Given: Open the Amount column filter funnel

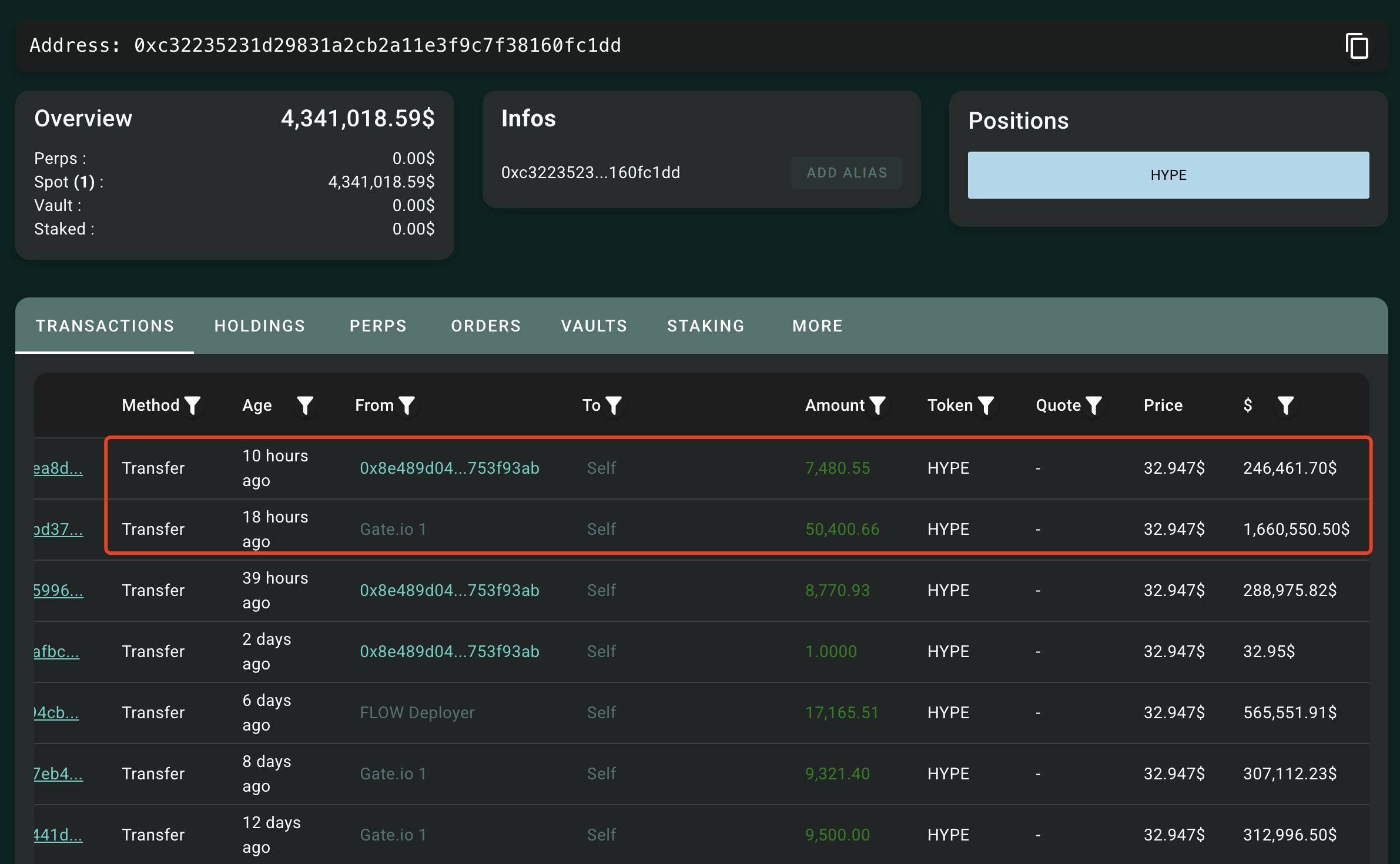Looking at the screenshot, I should pos(877,405).
